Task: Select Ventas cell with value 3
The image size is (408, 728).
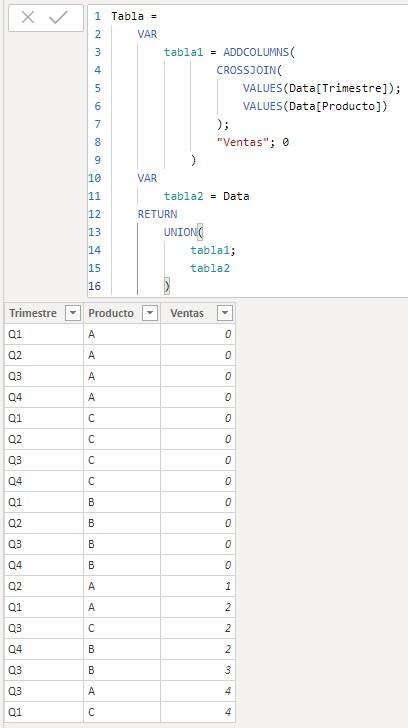Action: coord(198,670)
